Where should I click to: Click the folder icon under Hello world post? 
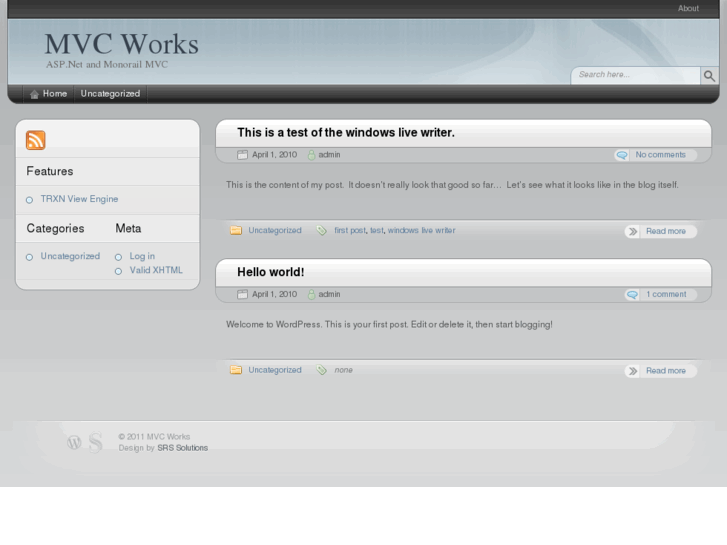tap(236, 370)
